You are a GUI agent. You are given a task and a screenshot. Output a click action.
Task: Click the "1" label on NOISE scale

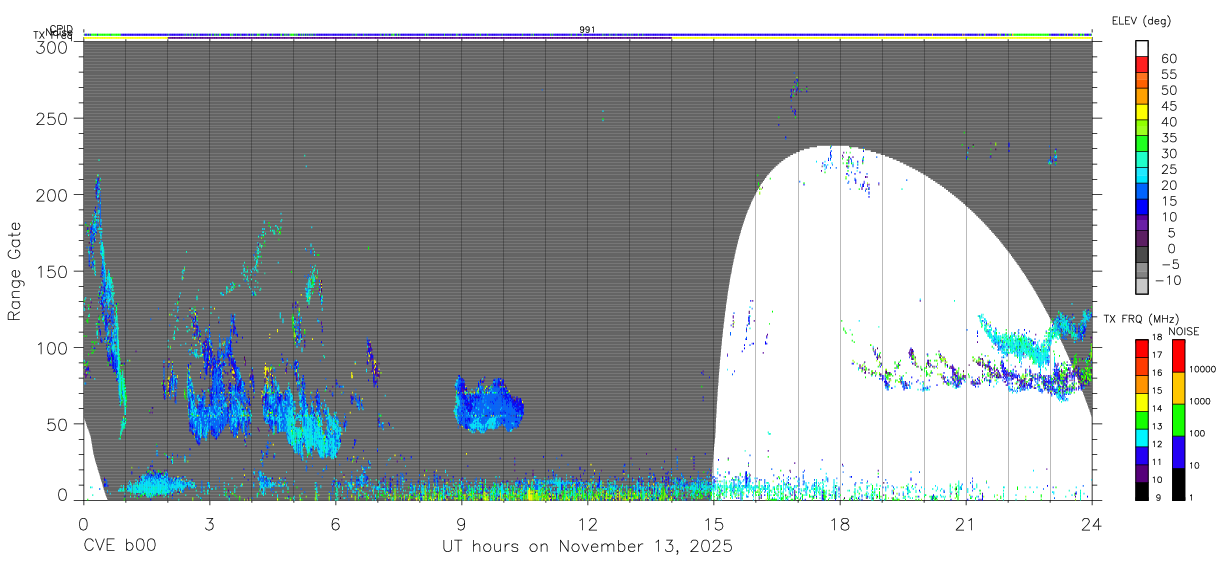(1192, 497)
